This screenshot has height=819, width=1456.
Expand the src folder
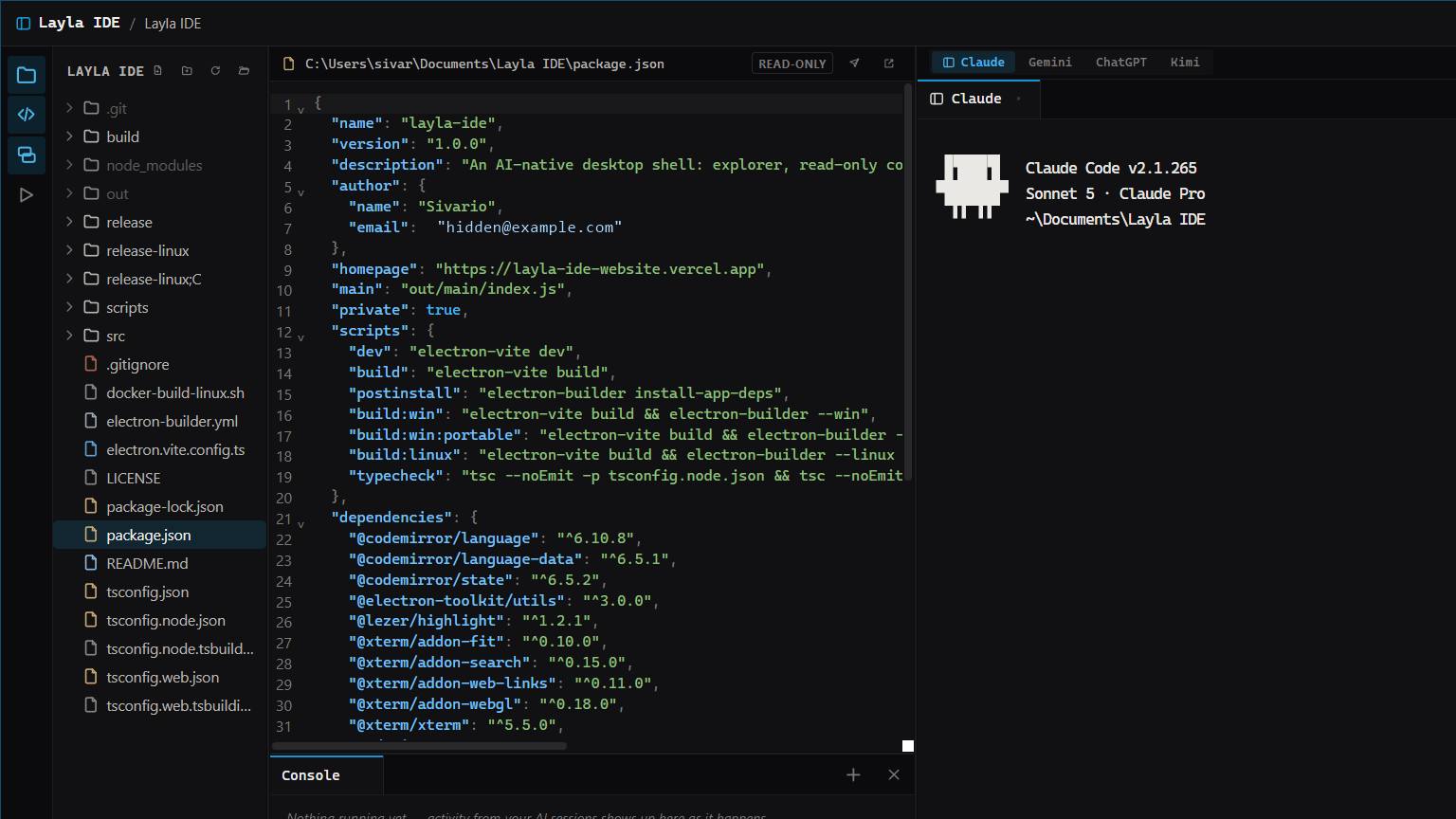[69, 336]
